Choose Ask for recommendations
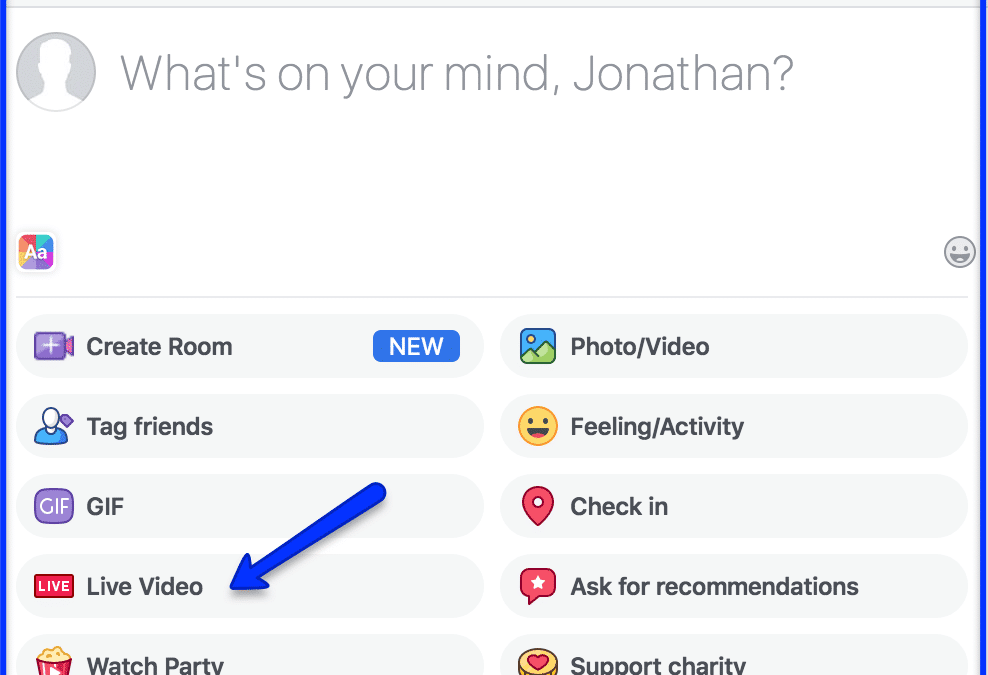This screenshot has height=675, width=988. tap(733, 586)
